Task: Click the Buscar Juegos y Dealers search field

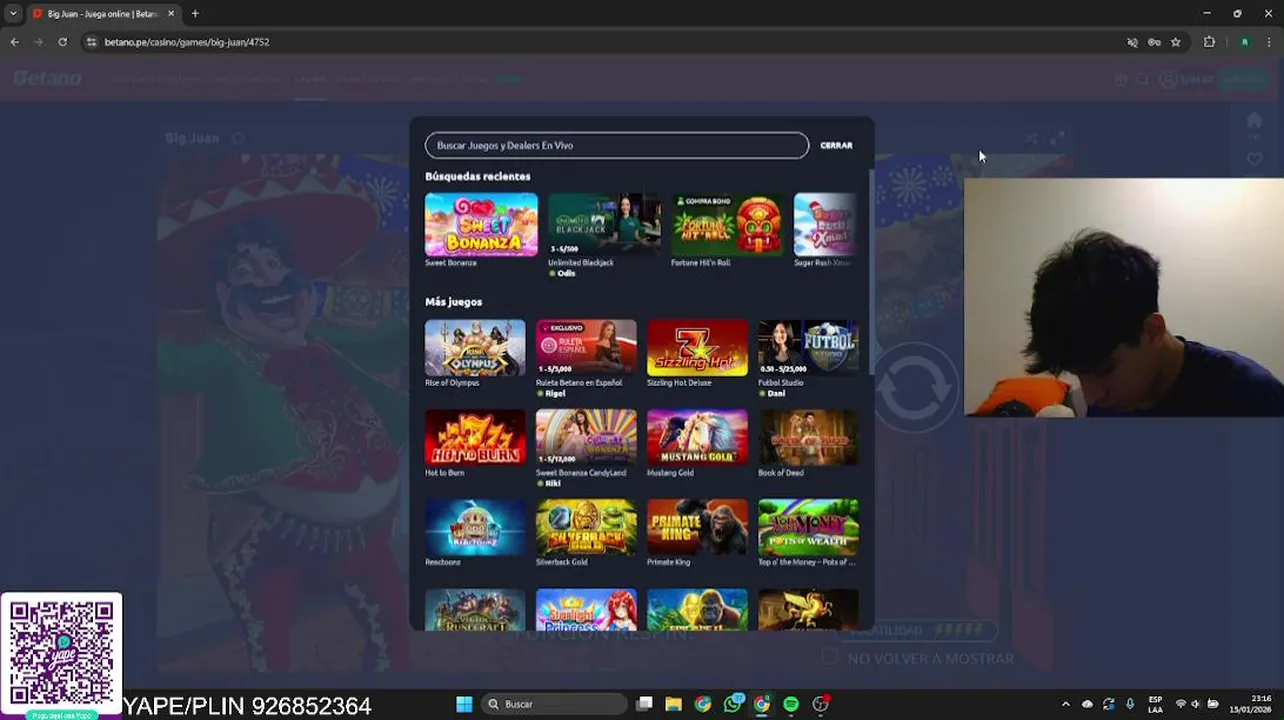Action: (617, 146)
